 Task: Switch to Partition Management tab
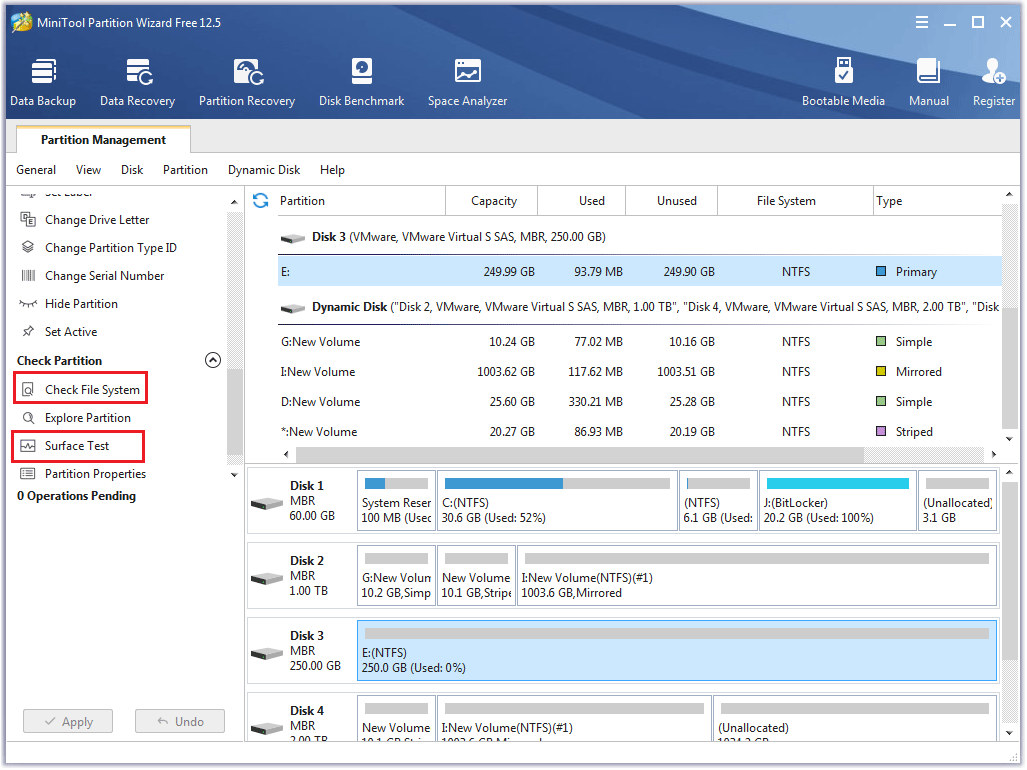point(103,139)
